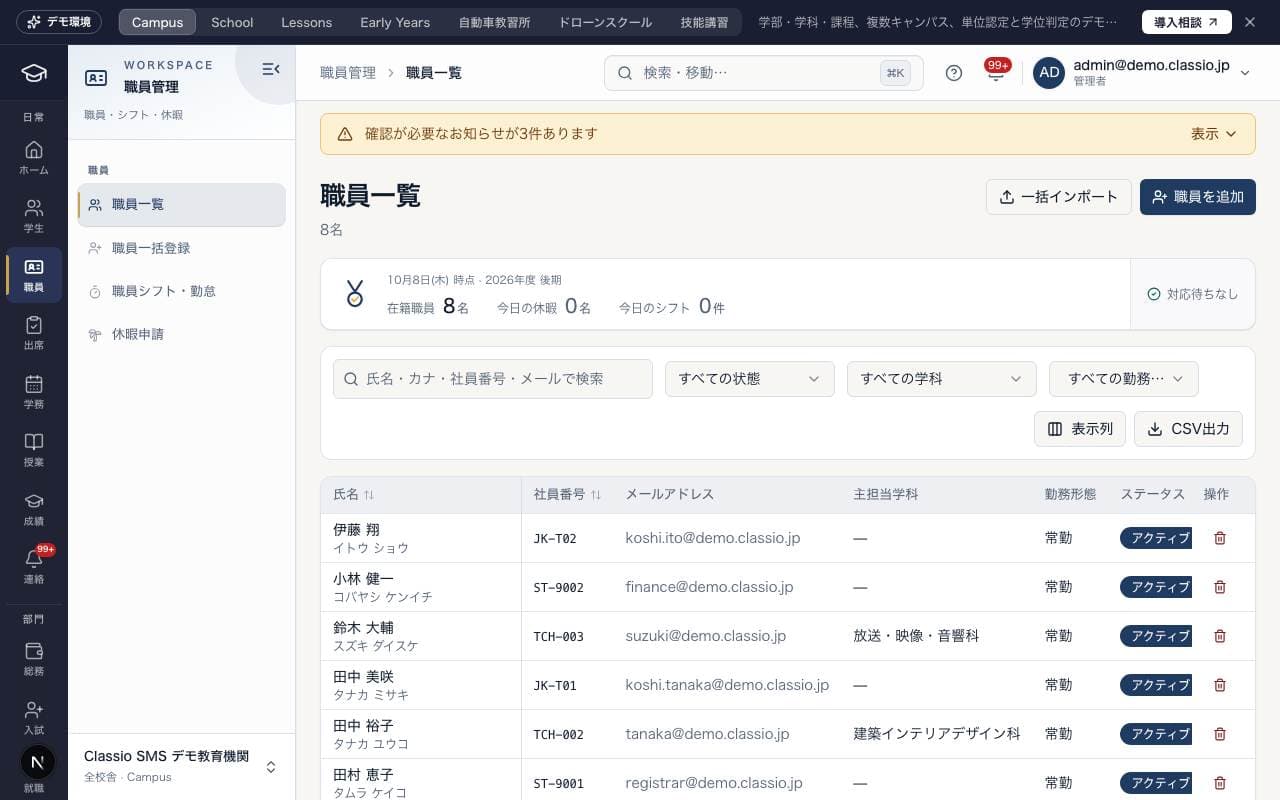Open the Home (ホーム) sidebar icon
Viewport: 1280px width, 800px height.
(x=34, y=158)
